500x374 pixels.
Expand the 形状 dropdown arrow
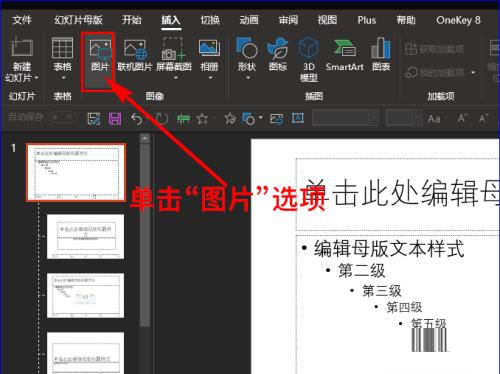tap(248, 78)
